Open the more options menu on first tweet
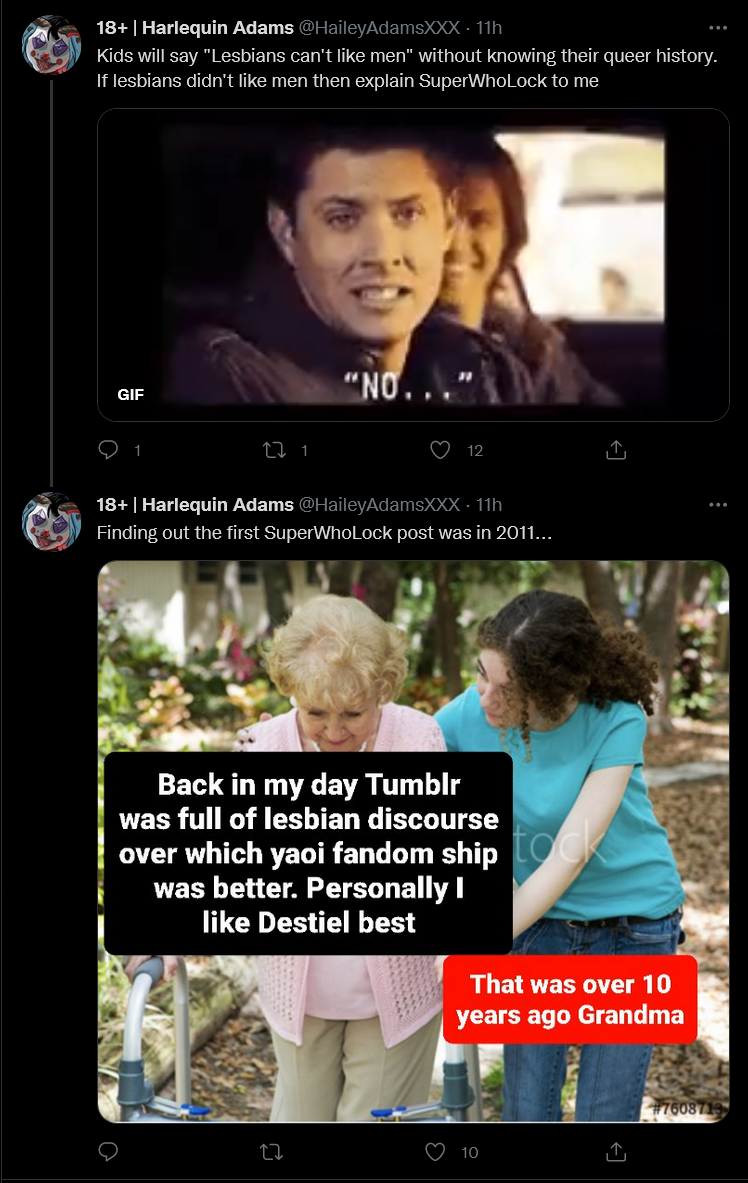Screen dimensions: 748x1183 (x=718, y=28)
